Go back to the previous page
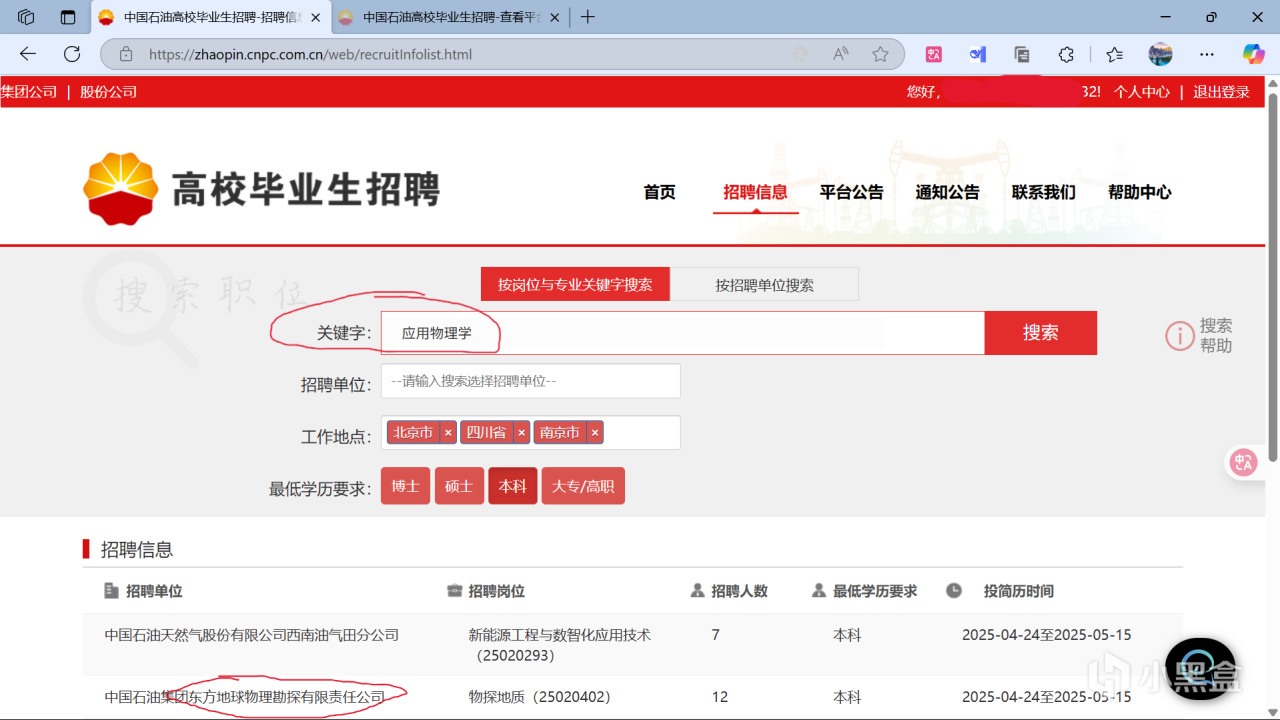Screen dimensions: 1280x720 [x=28, y=54]
